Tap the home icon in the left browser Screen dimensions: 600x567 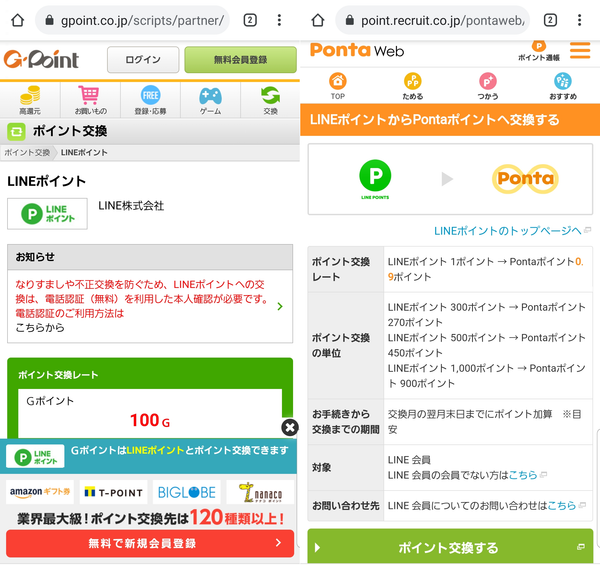tap(18, 20)
